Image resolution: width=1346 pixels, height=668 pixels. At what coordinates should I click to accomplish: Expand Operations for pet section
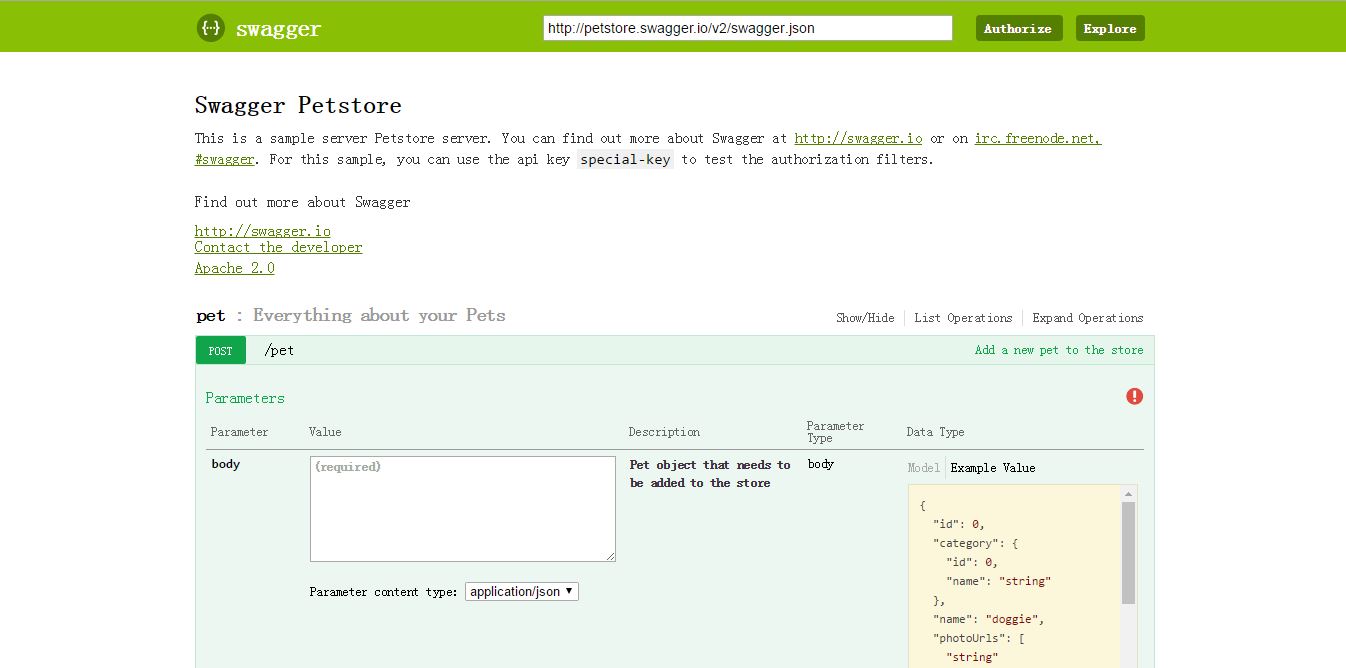1088,318
